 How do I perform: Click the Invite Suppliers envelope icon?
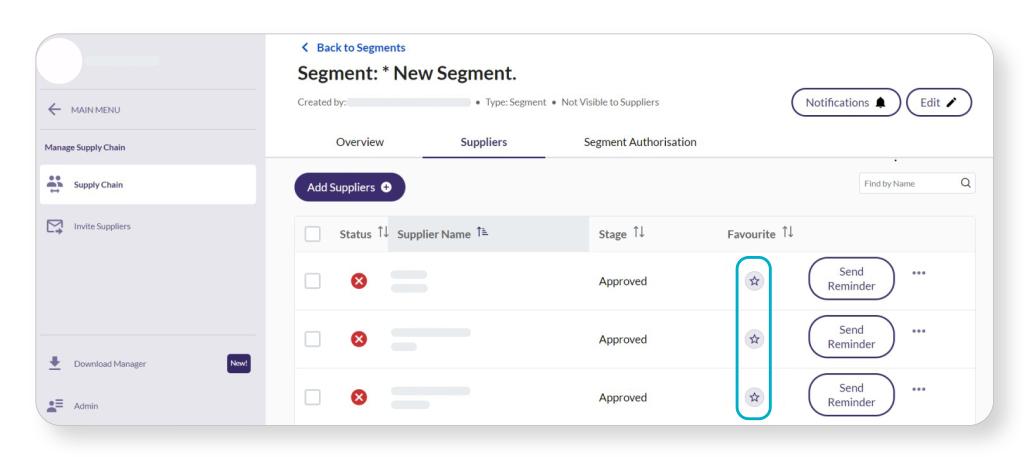click(55, 227)
